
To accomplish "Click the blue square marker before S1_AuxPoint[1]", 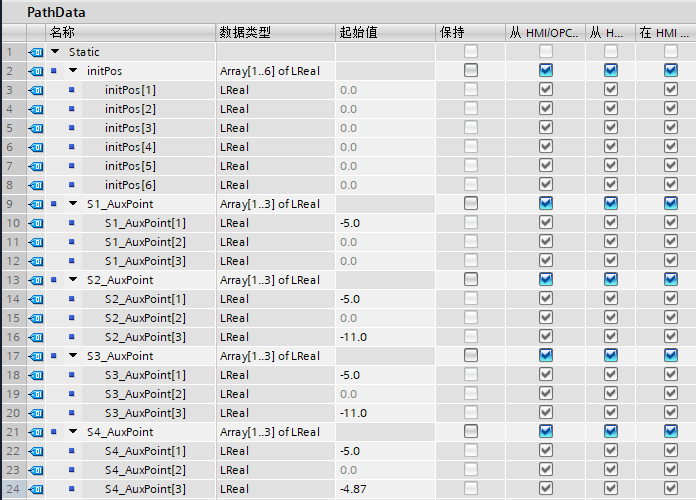I will click(x=72, y=223).
